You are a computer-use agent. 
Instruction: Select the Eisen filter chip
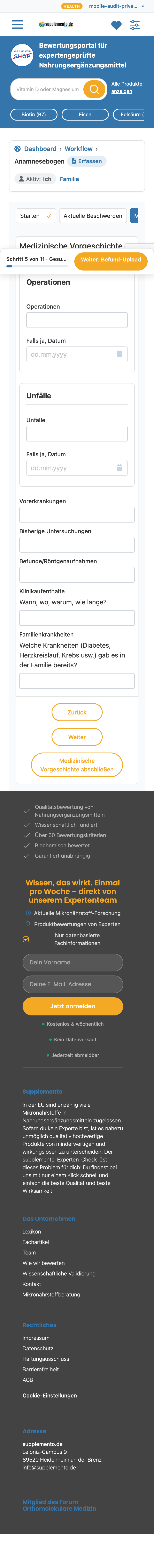point(85,114)
